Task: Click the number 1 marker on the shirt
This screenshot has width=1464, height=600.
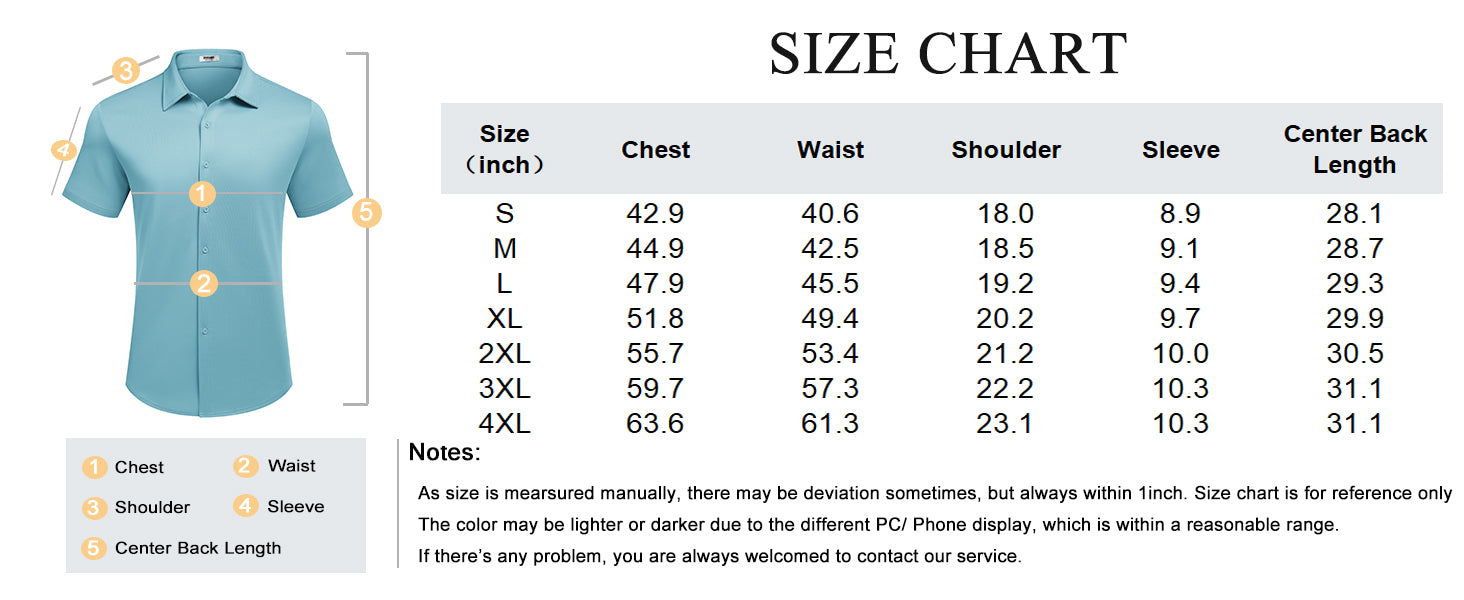Action: (x=203, y=194)
